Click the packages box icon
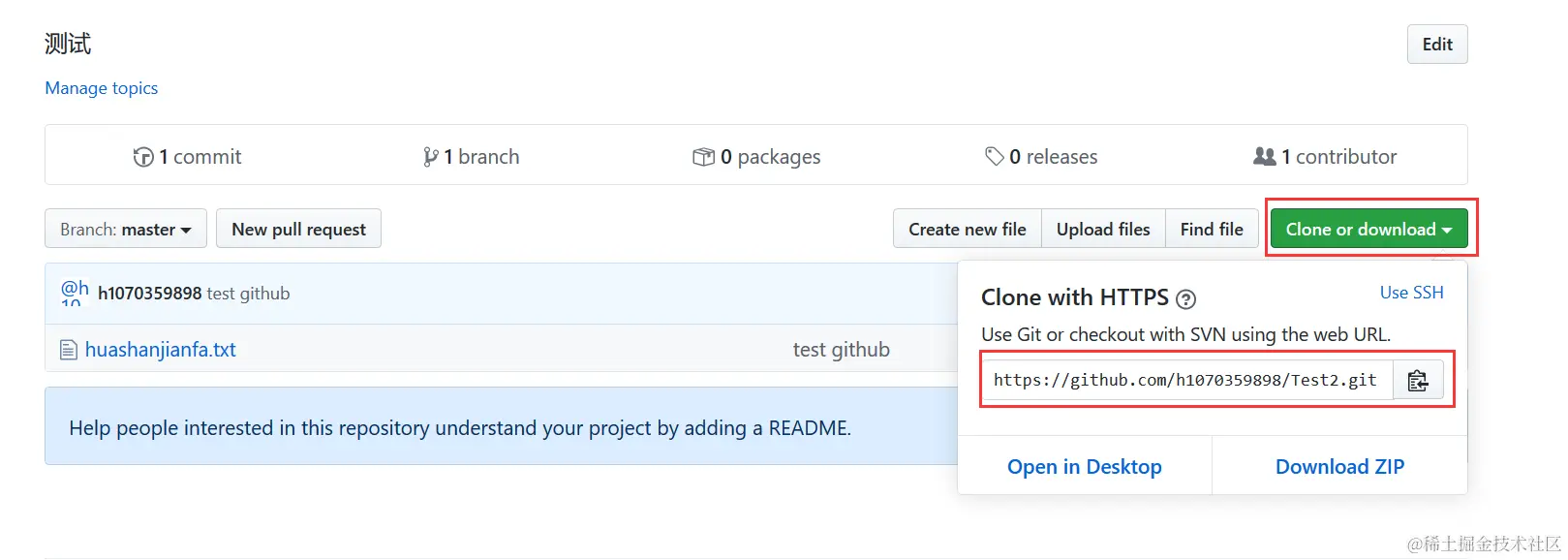This screenshot has width=1568, height=560. coord(703,157)
